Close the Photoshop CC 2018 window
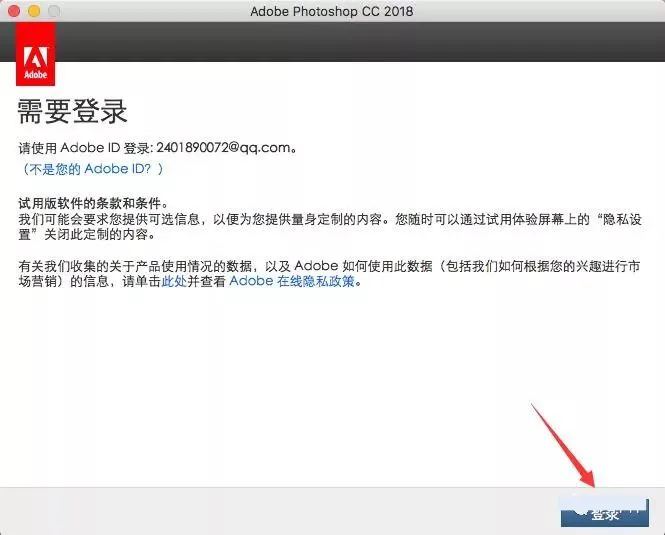Image resolution: width=665 pixels, height=535 pixels. [14, 11]
